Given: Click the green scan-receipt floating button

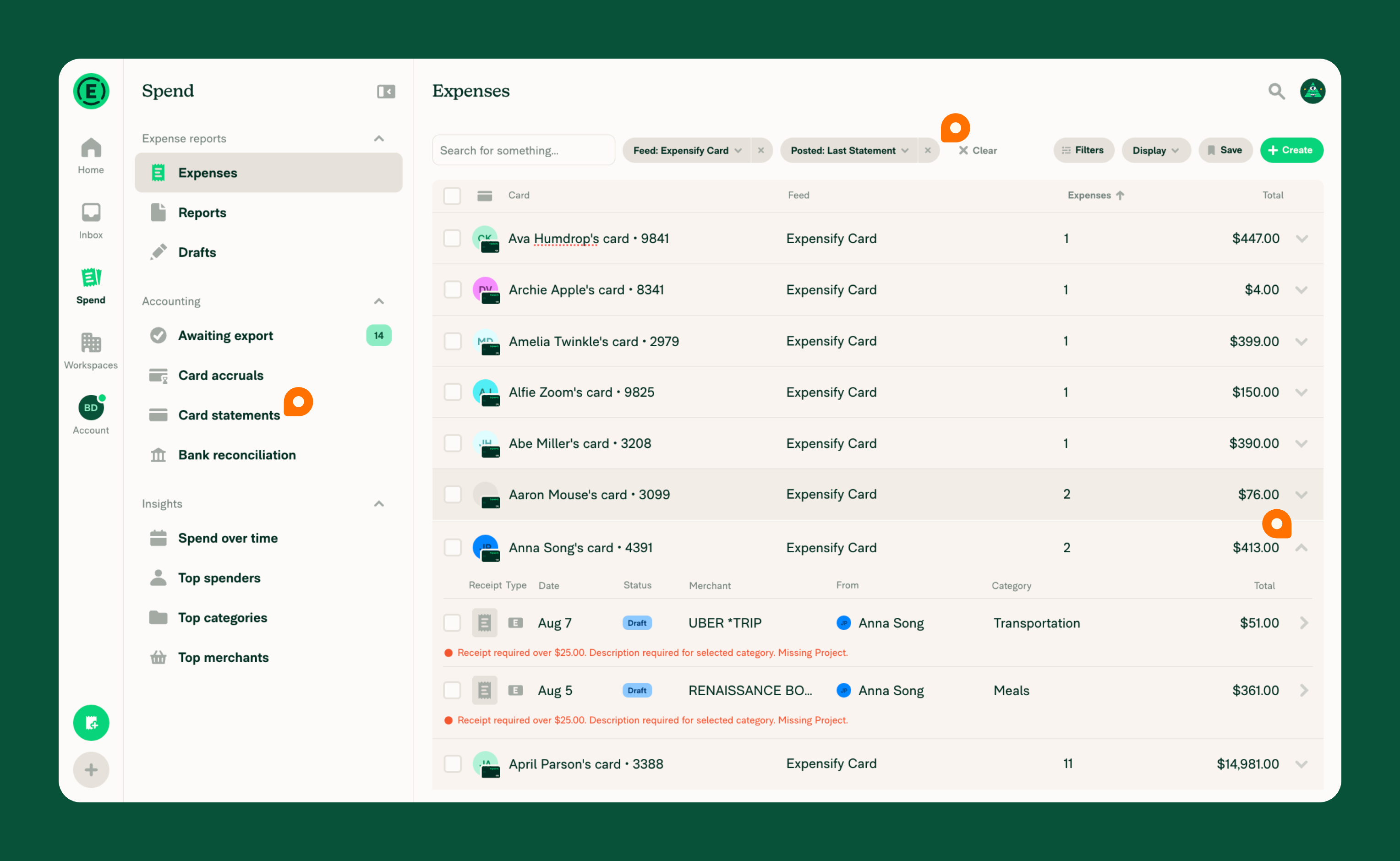Looking at the screenshot, I should pos(91,723).
